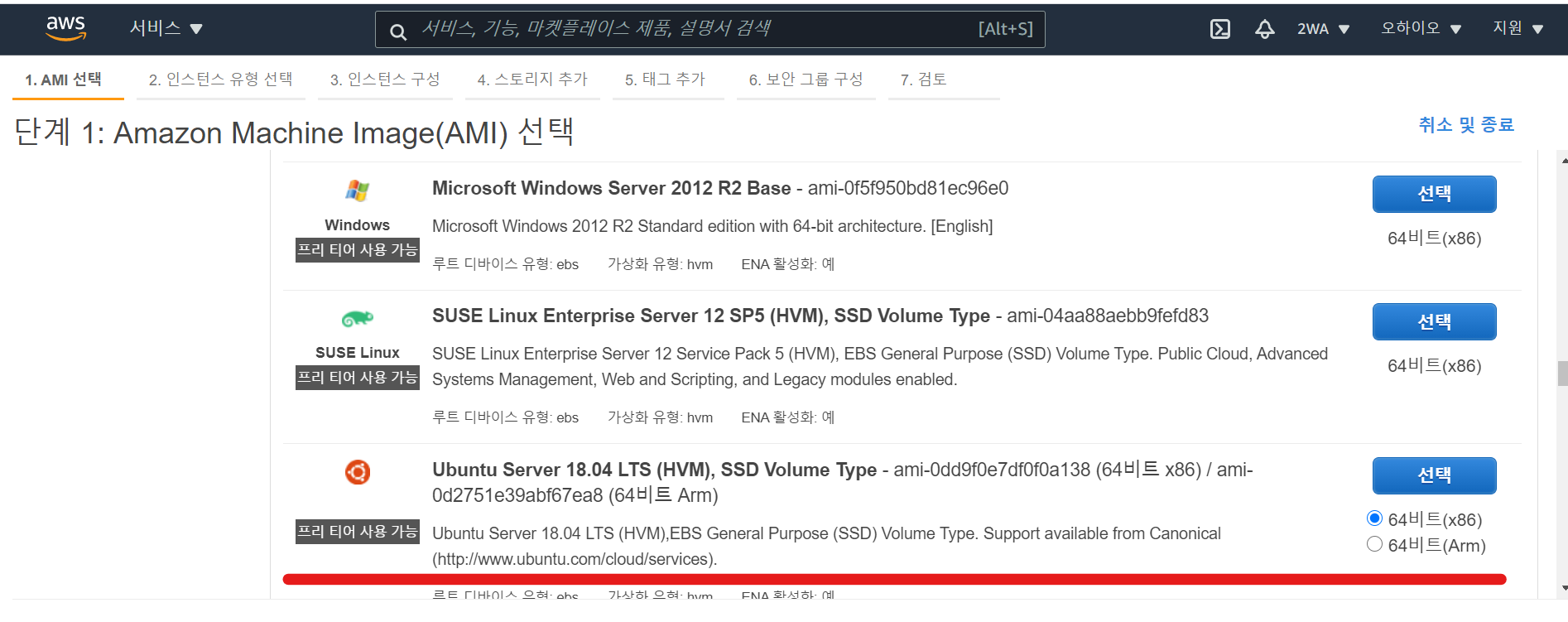Click the 가상화 유형: hvm text in SUSE row
The width and height of the screenshot is (1568, 622).
[x=660, y=417]
